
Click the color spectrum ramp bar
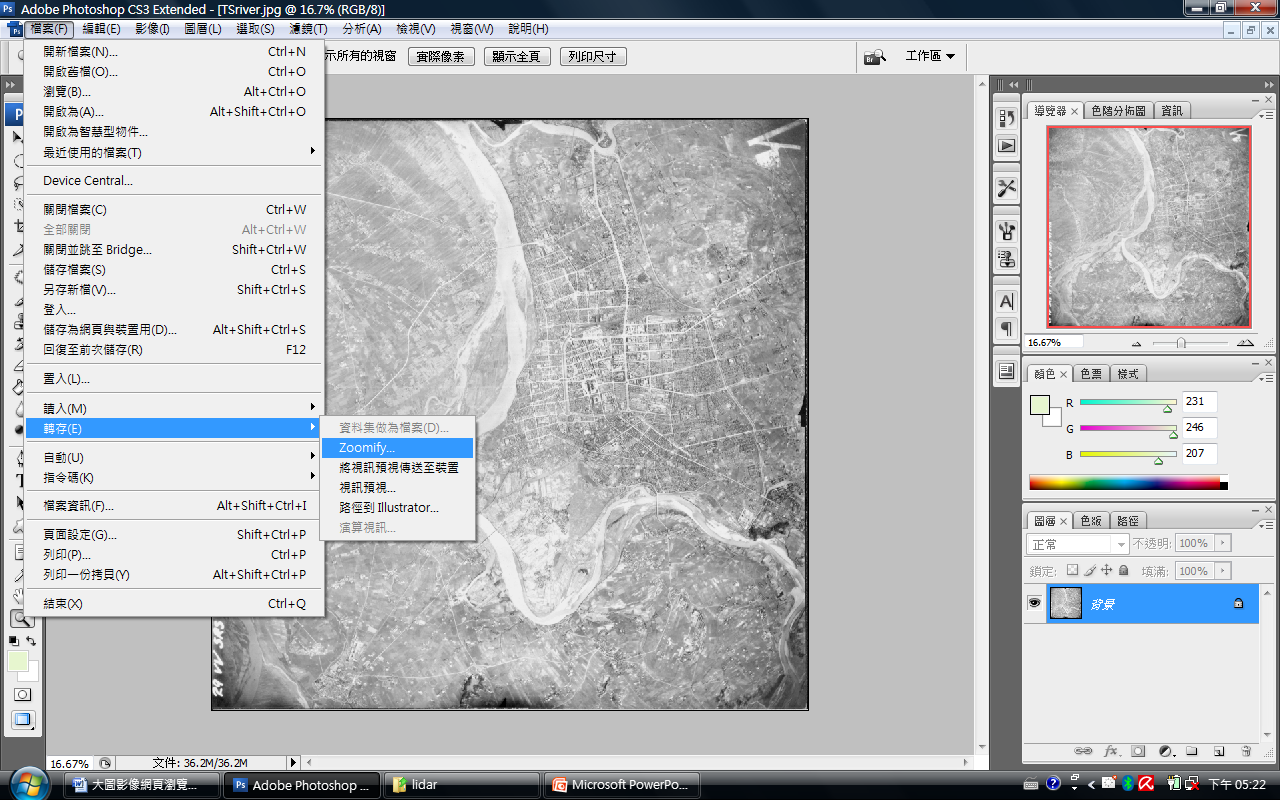tap(1124, 483)
